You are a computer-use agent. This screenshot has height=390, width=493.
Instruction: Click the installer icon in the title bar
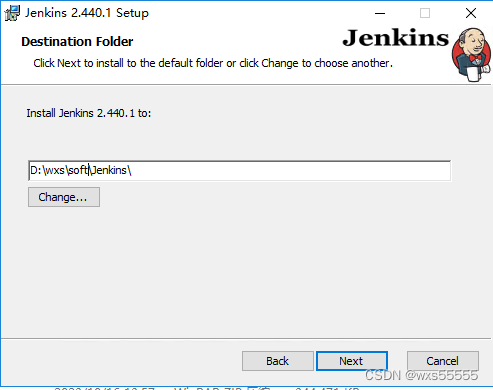click(12, 13)
